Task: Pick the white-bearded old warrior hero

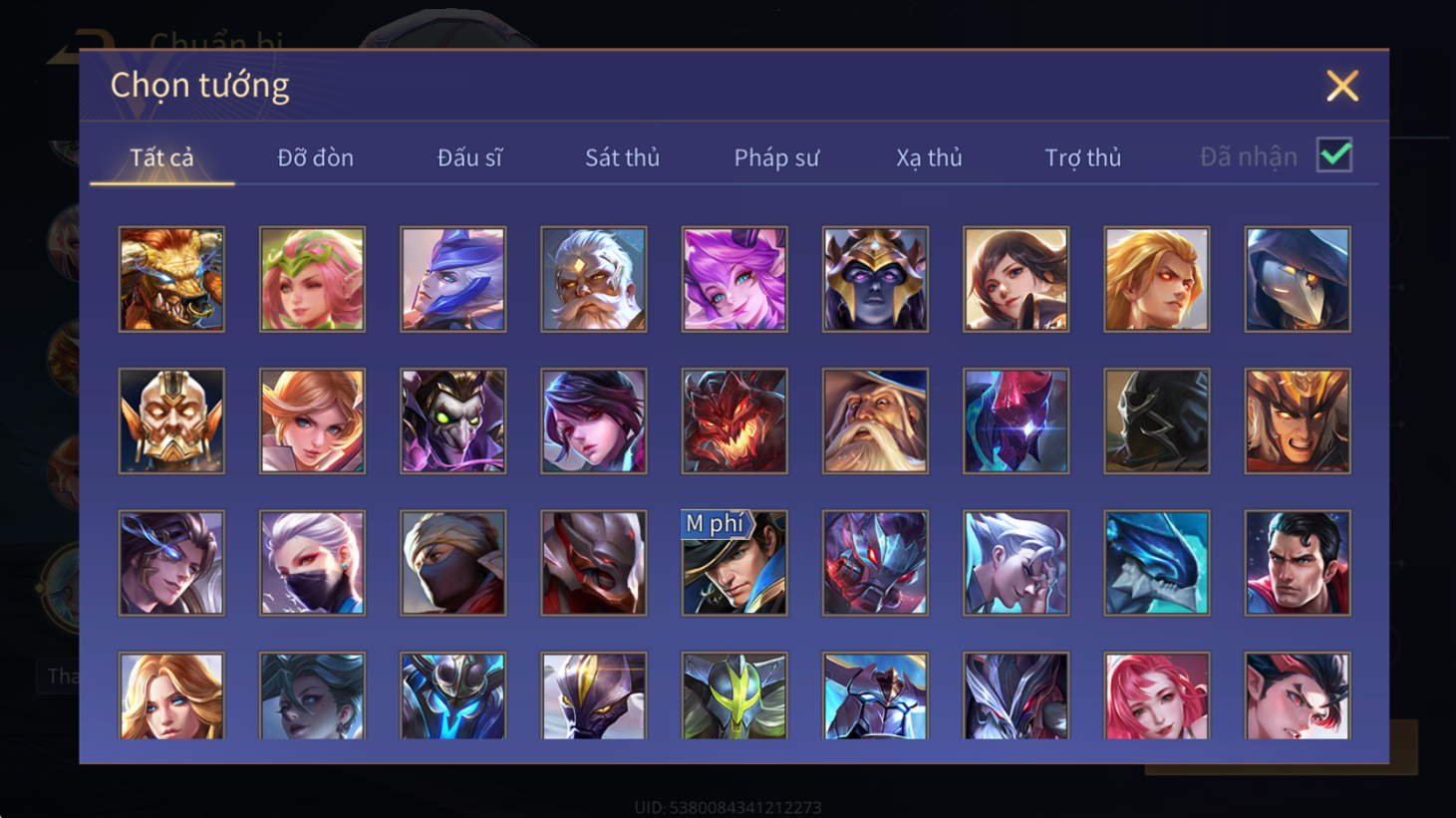Action: (x=594, y=279)
